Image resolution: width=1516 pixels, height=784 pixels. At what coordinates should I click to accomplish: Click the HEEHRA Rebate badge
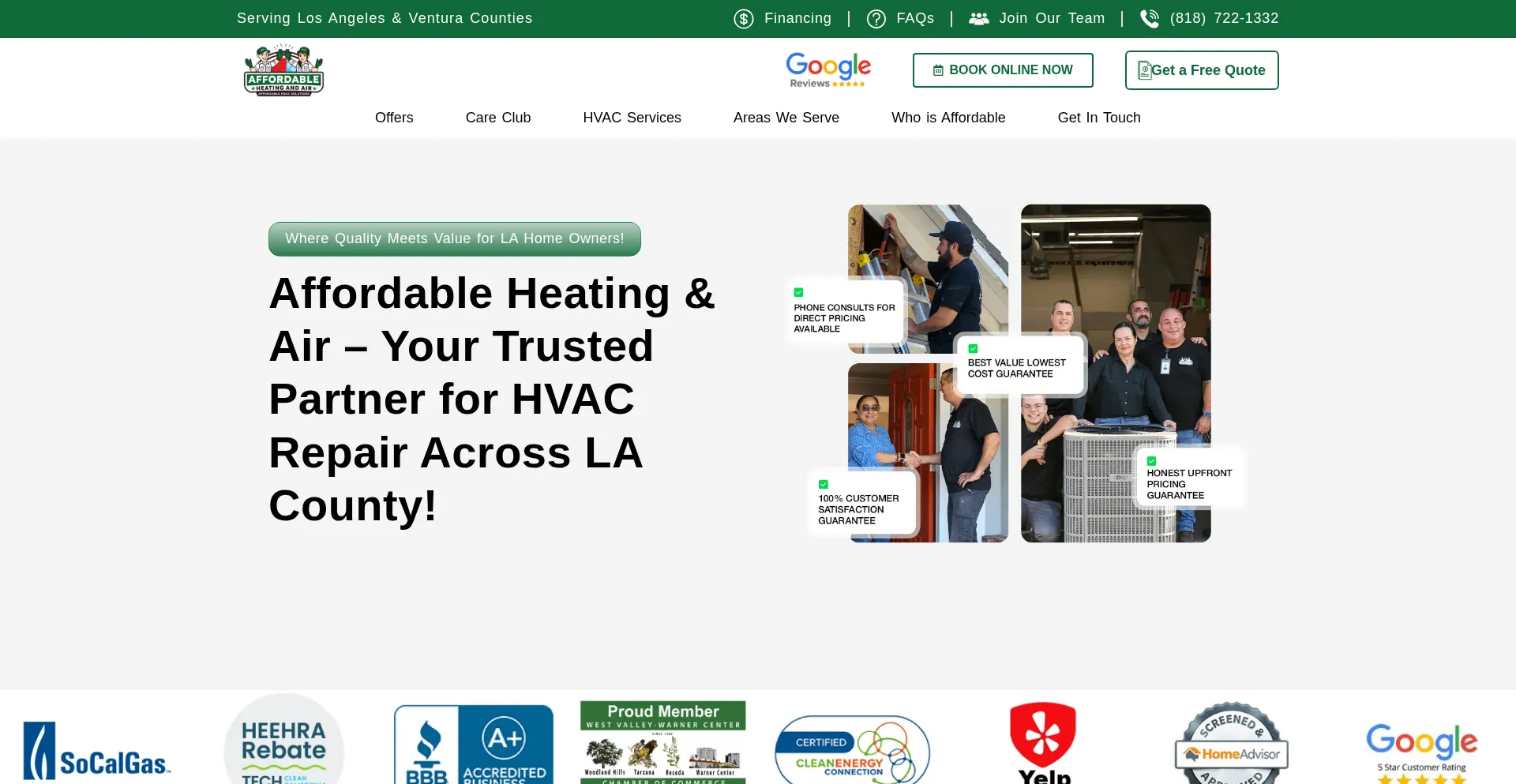tap(283, 740)
